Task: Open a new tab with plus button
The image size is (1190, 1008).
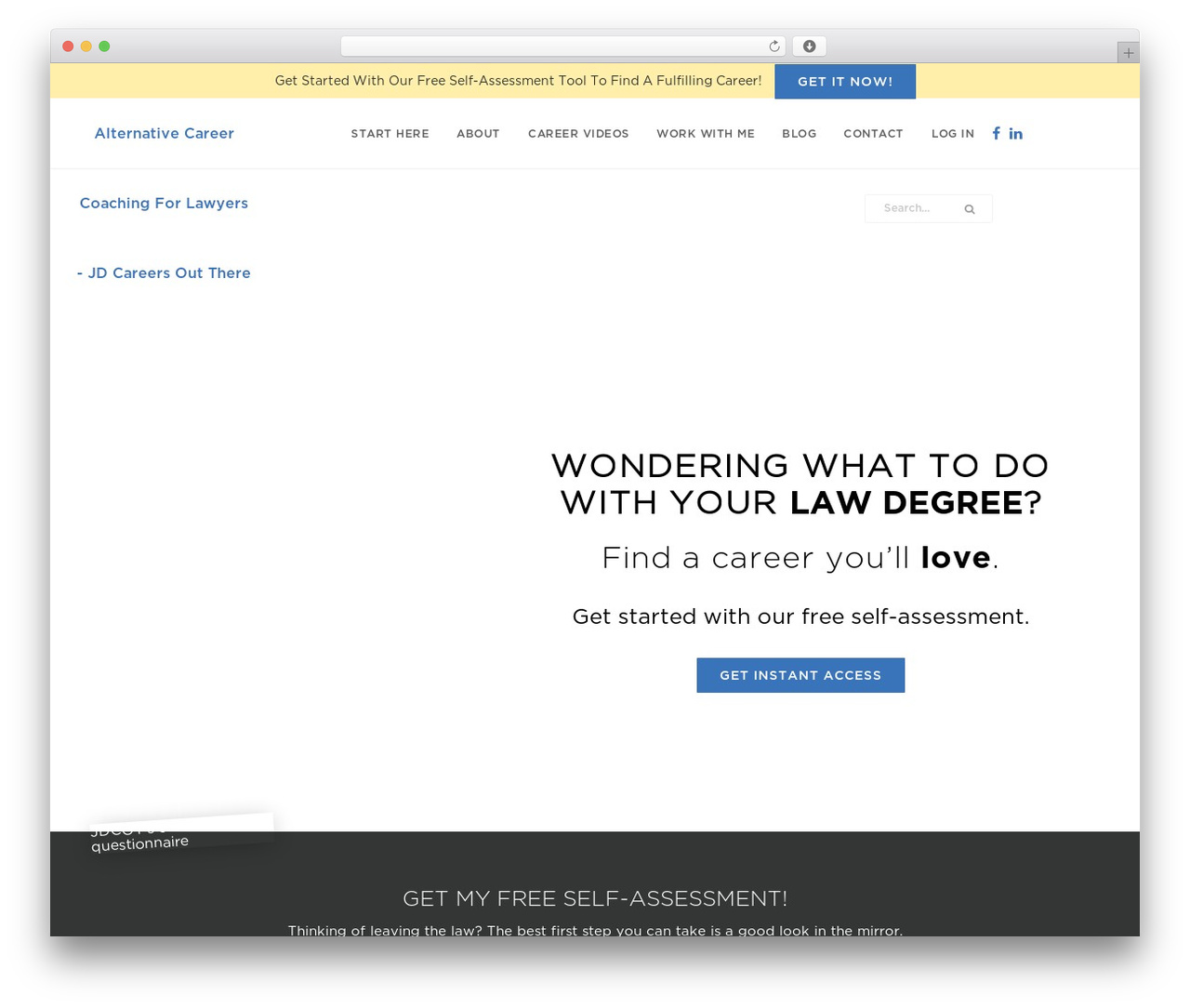Action: (1129, 53)
